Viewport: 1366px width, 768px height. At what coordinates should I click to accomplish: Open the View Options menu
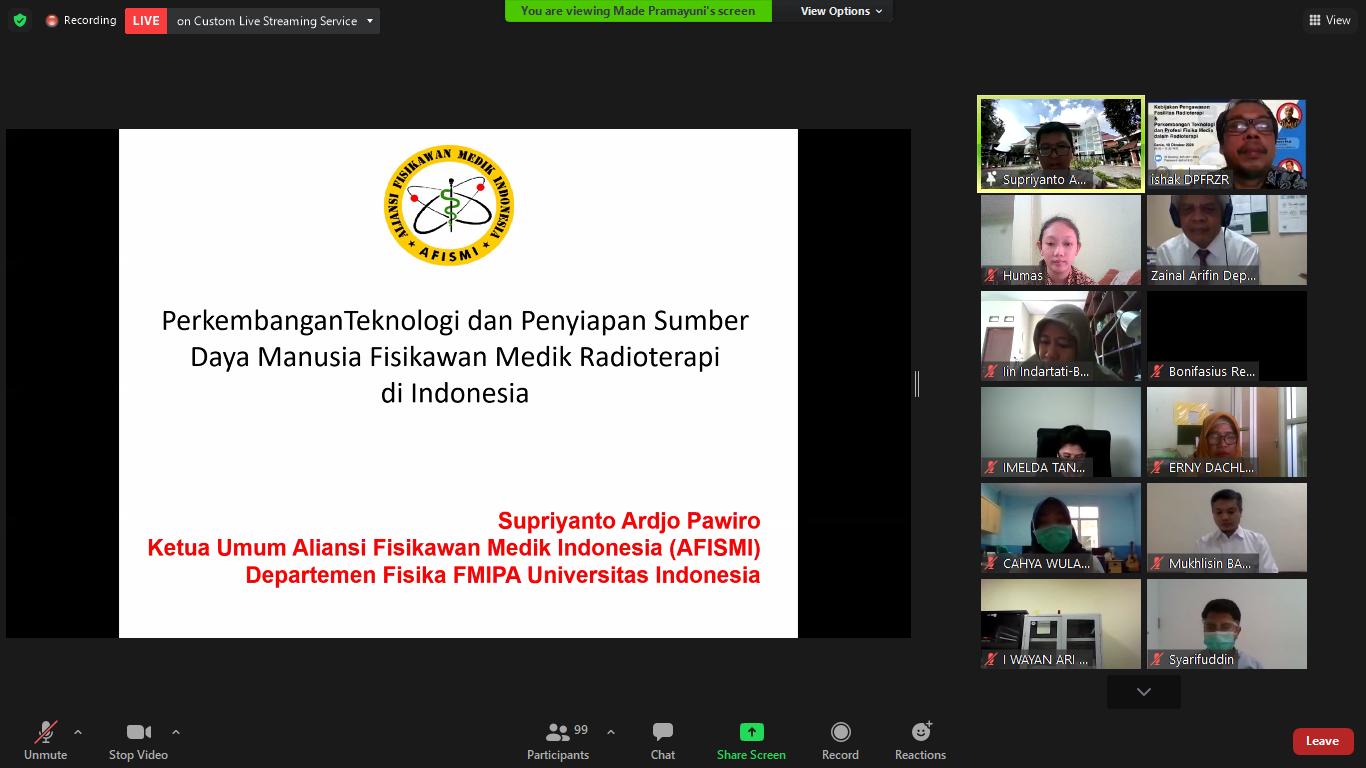coord(842,11)
